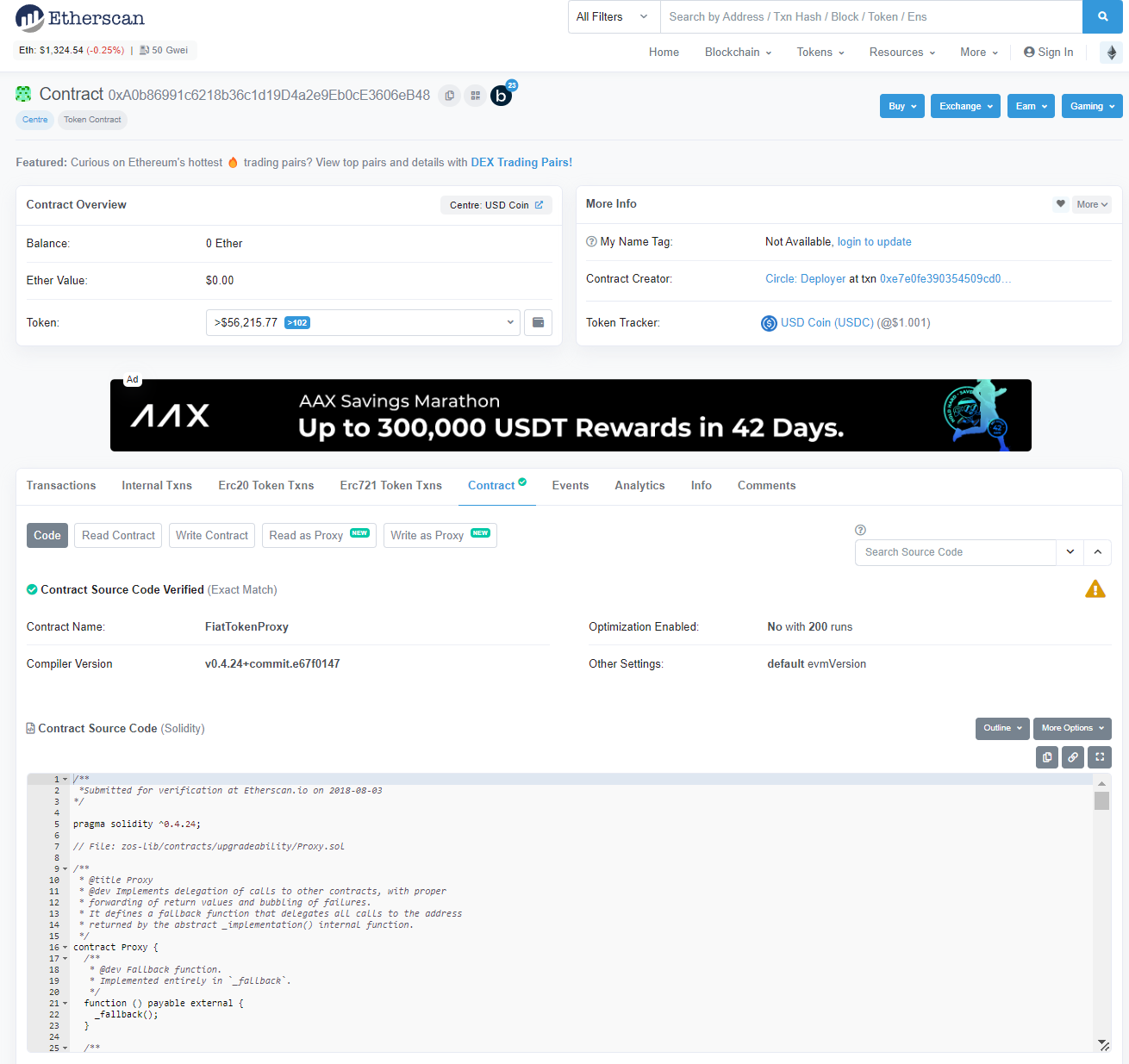Click the magnifier search button
This screenshot has width=1129, height=1064.
(1102, 16)
